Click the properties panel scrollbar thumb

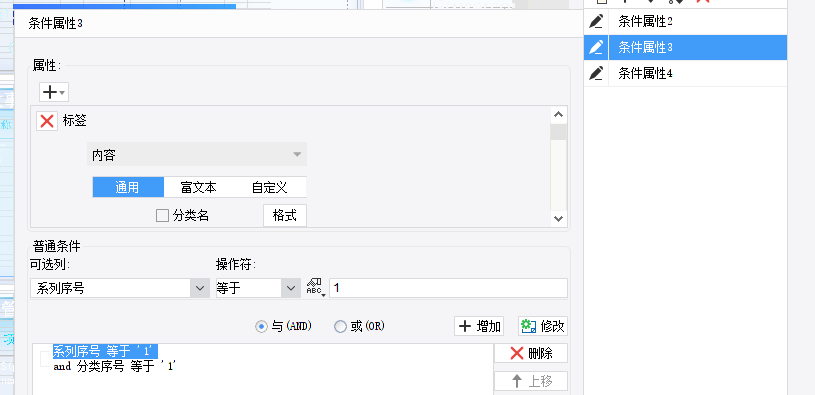[x=559, y=132]
